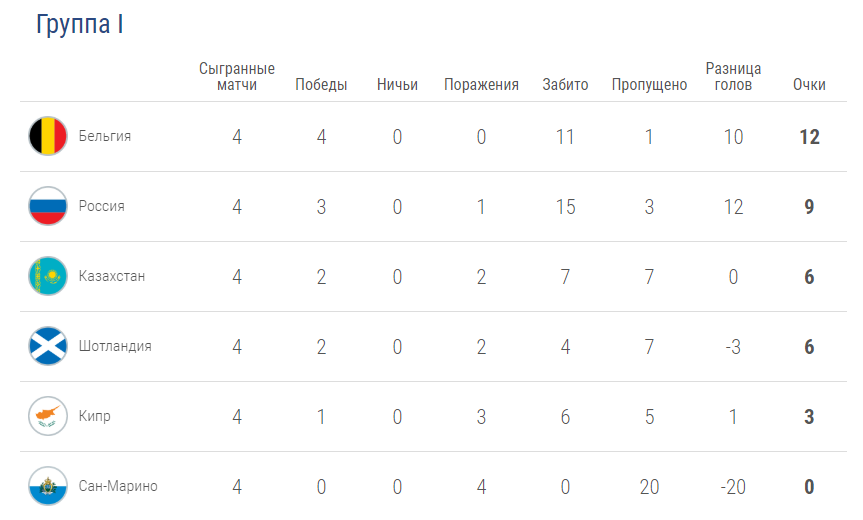Click the San Marino flag icon

pos(48,486)
